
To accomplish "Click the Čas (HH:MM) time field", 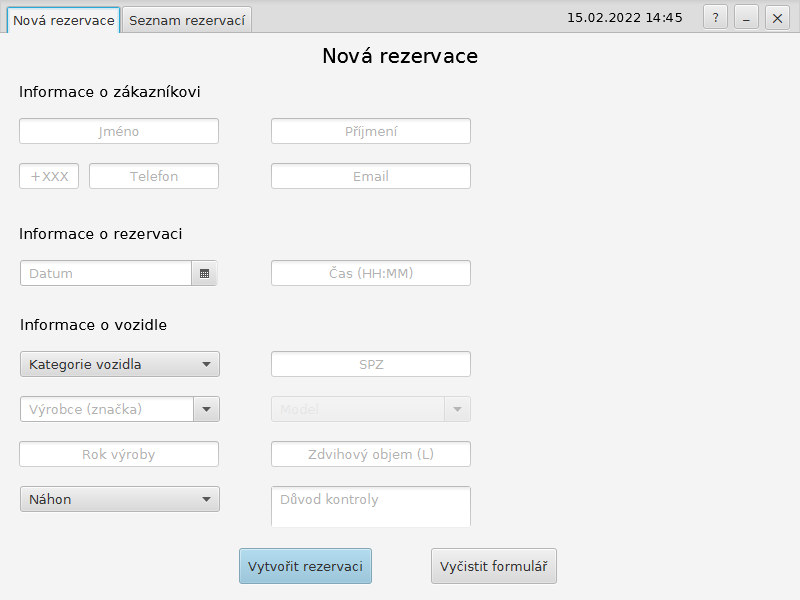I will 371,273.
